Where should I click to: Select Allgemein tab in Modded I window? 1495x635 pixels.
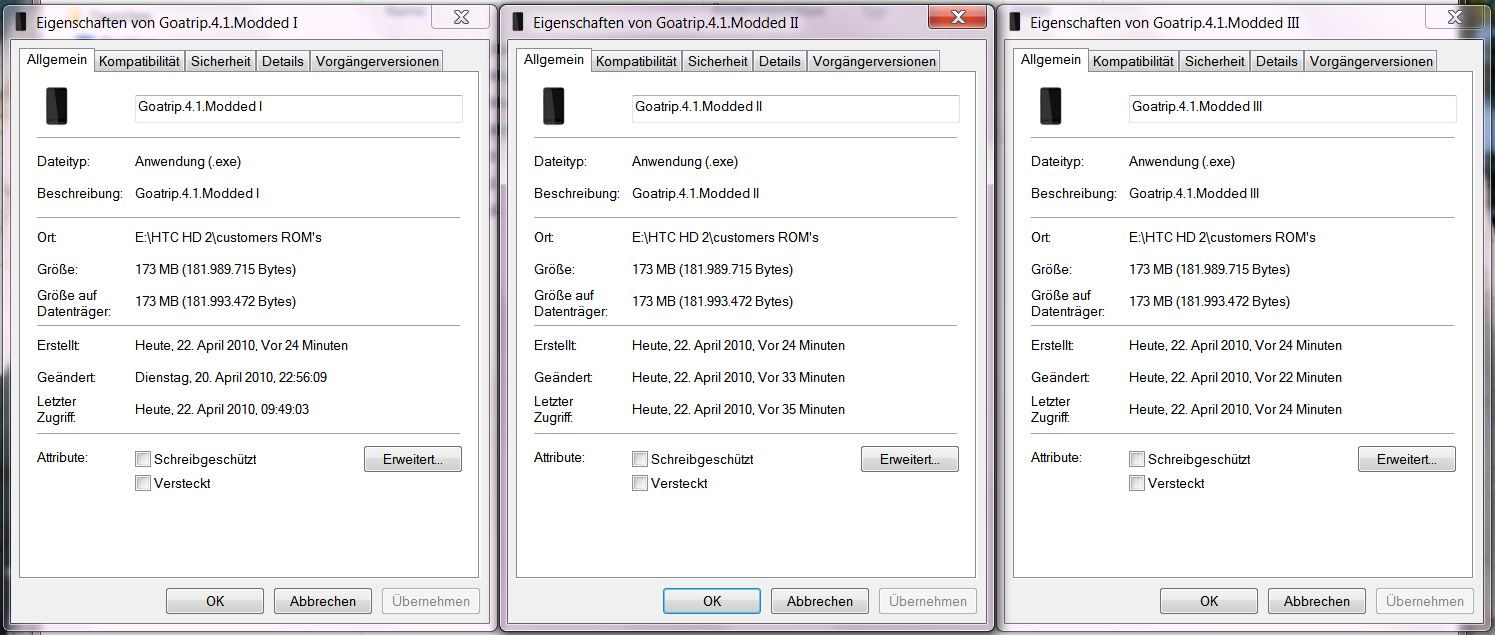pos(58,59)
